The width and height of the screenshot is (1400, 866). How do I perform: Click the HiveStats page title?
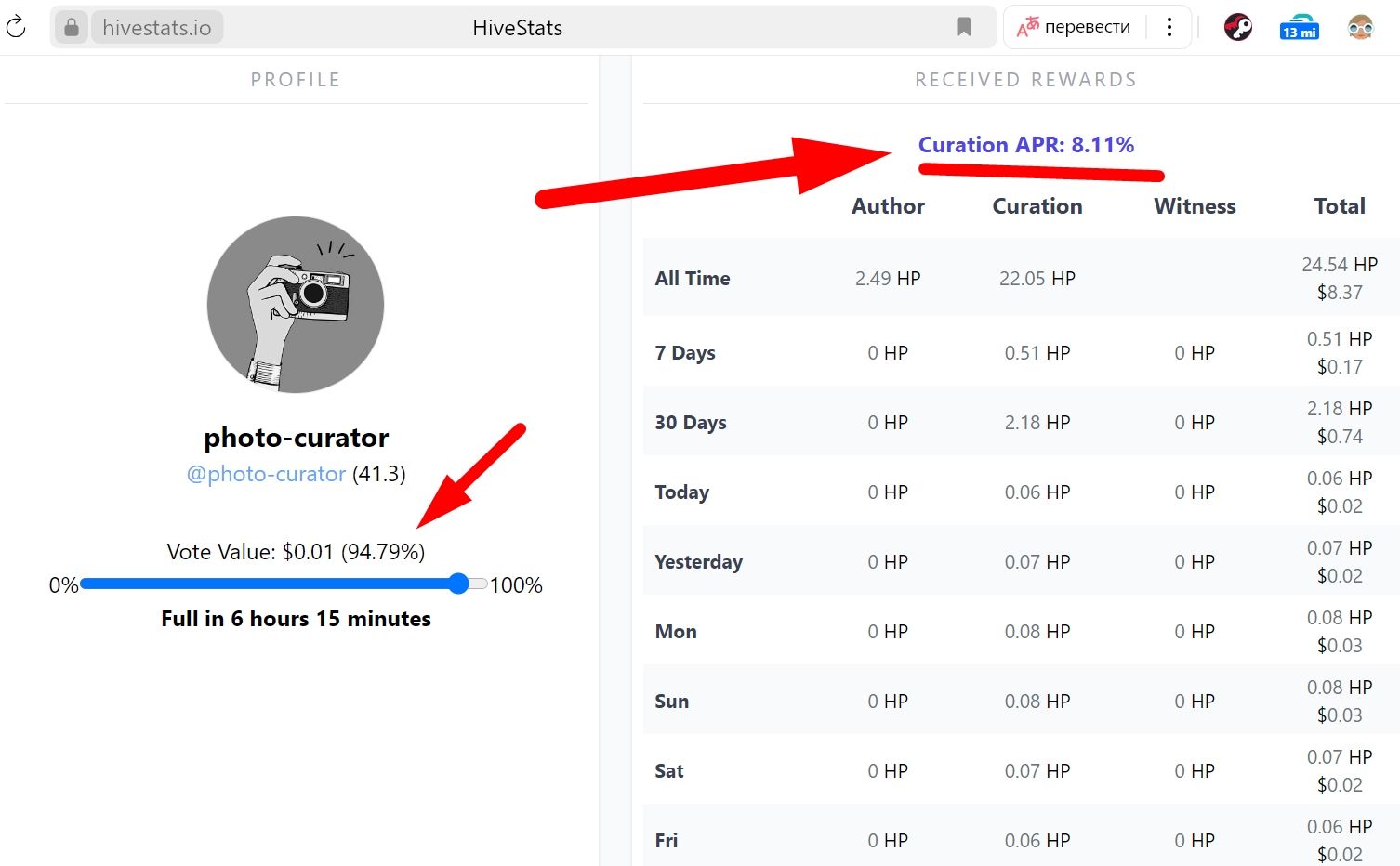point(518,28)
